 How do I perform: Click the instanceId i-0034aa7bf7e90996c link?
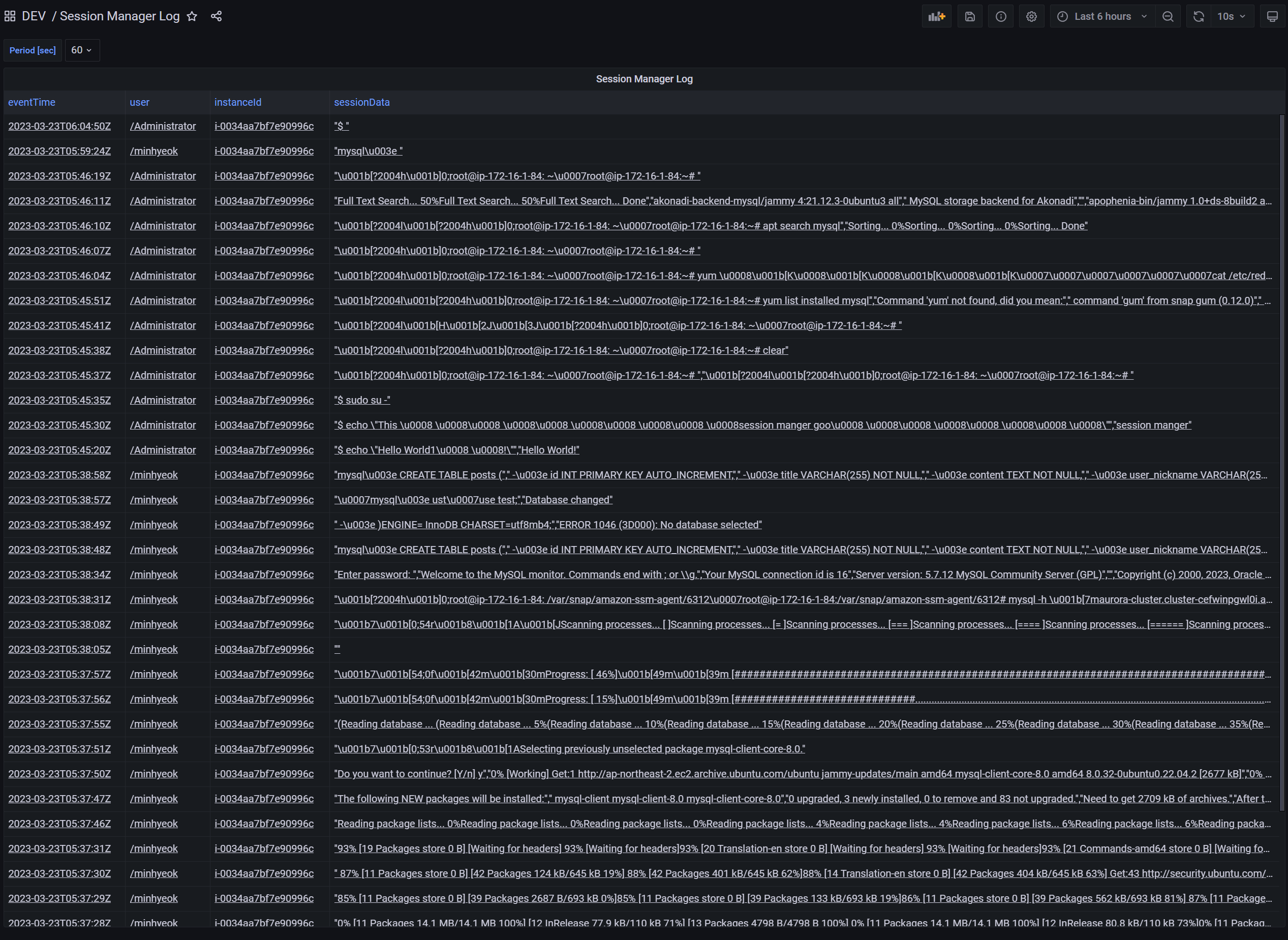[264, 126]
